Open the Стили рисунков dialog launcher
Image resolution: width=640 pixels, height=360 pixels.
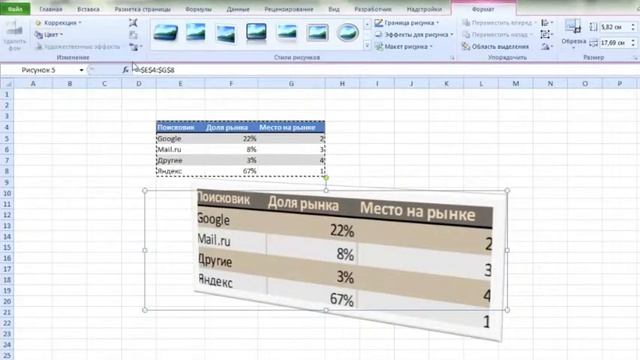[x=452, y=58]
